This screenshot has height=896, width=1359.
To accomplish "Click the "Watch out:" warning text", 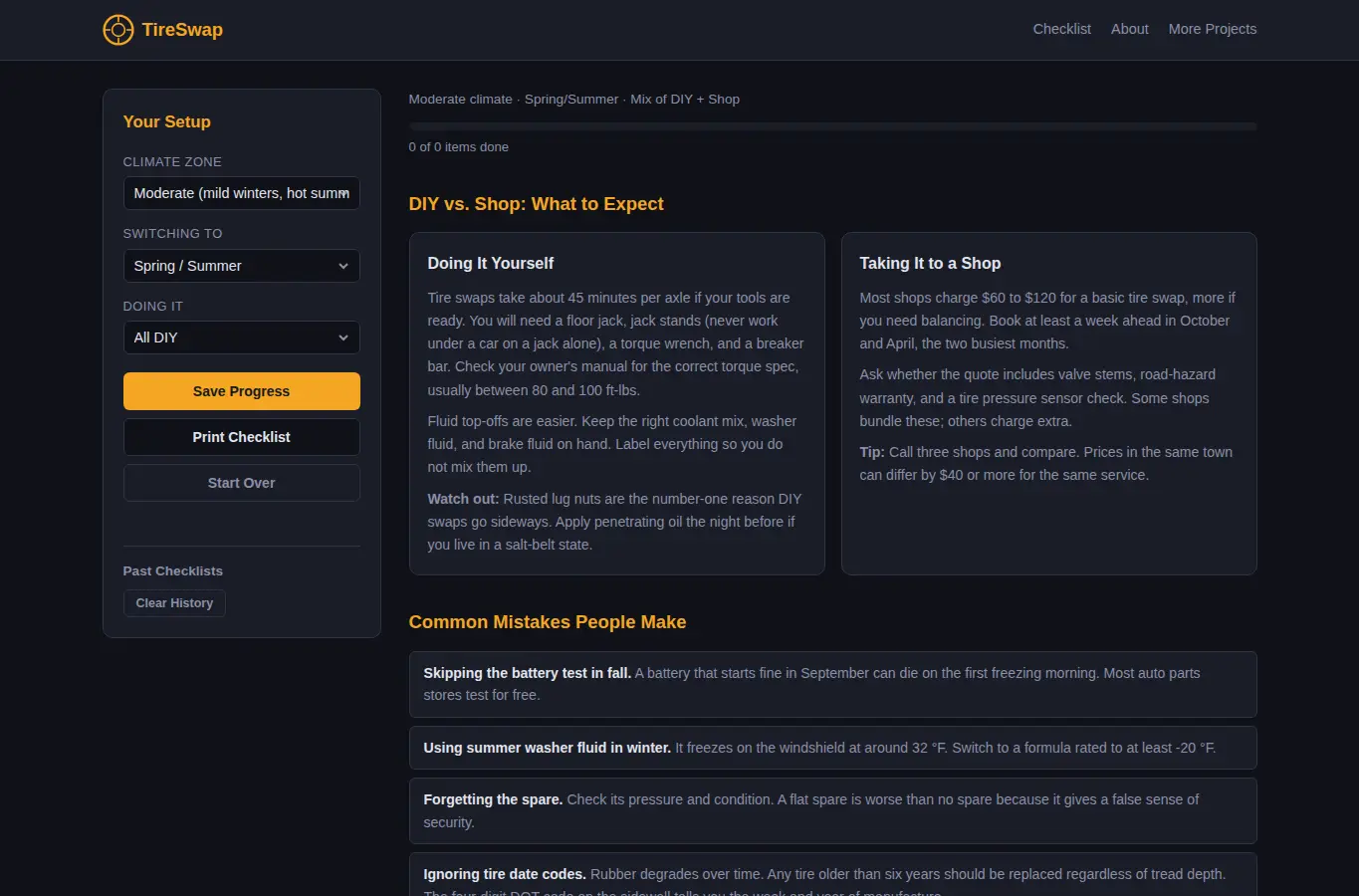I will click(463, 499).
